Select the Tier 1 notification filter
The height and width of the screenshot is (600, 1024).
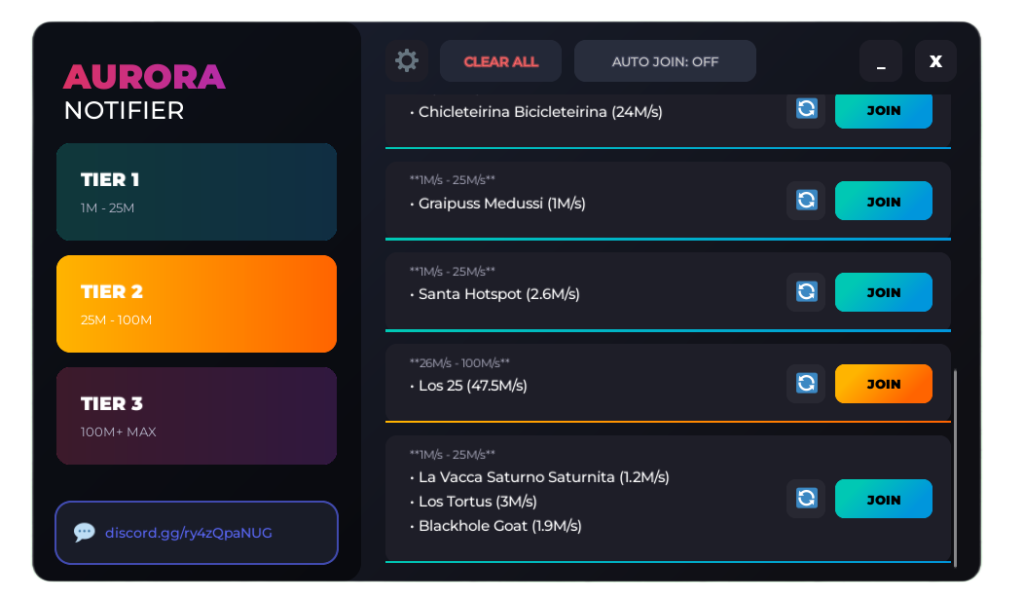196,192
